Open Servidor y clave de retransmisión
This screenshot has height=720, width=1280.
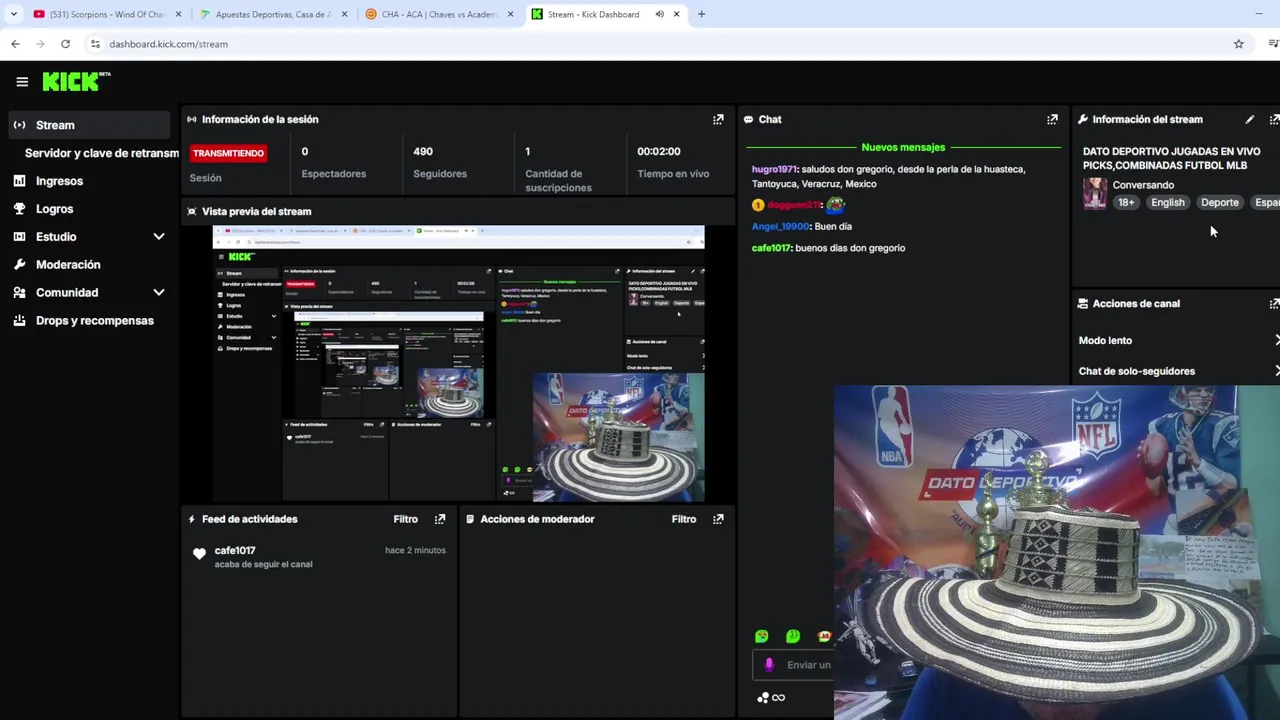(100, 153)
